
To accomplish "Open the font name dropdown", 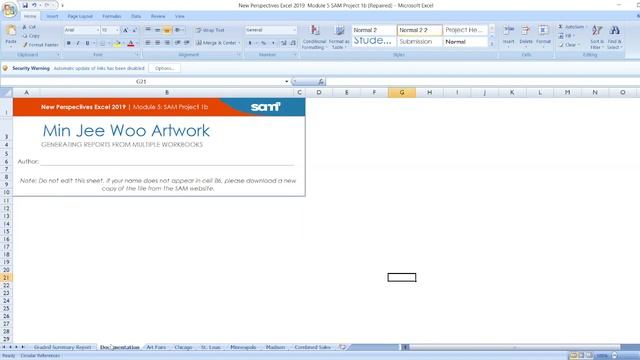I will 98,30.
